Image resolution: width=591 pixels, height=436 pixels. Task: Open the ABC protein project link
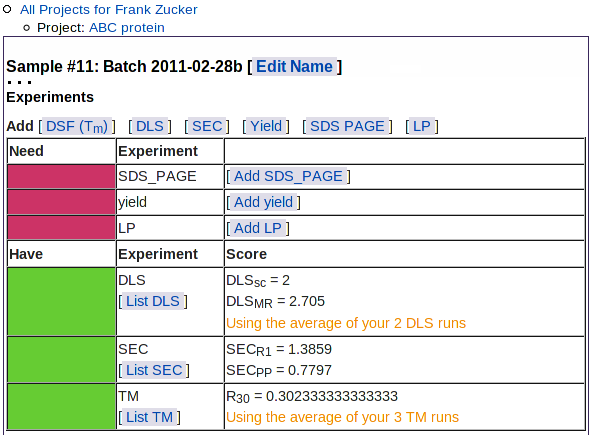coord(127,28)
